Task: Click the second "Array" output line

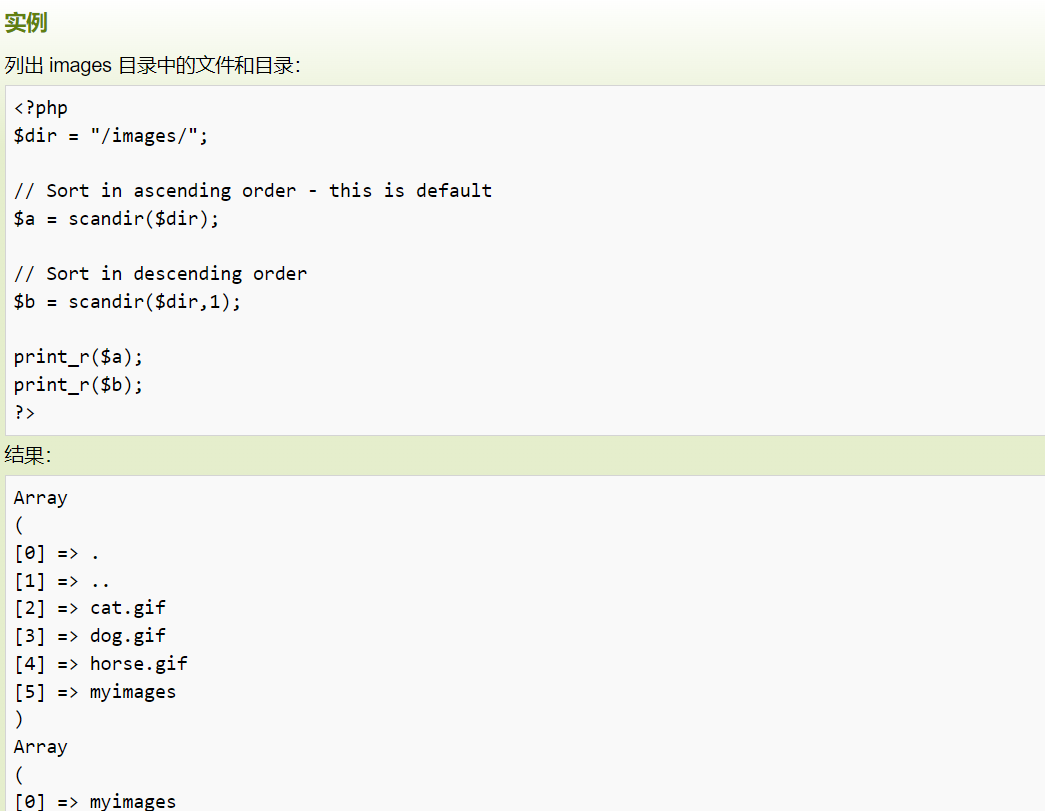Action: (41, 747)
